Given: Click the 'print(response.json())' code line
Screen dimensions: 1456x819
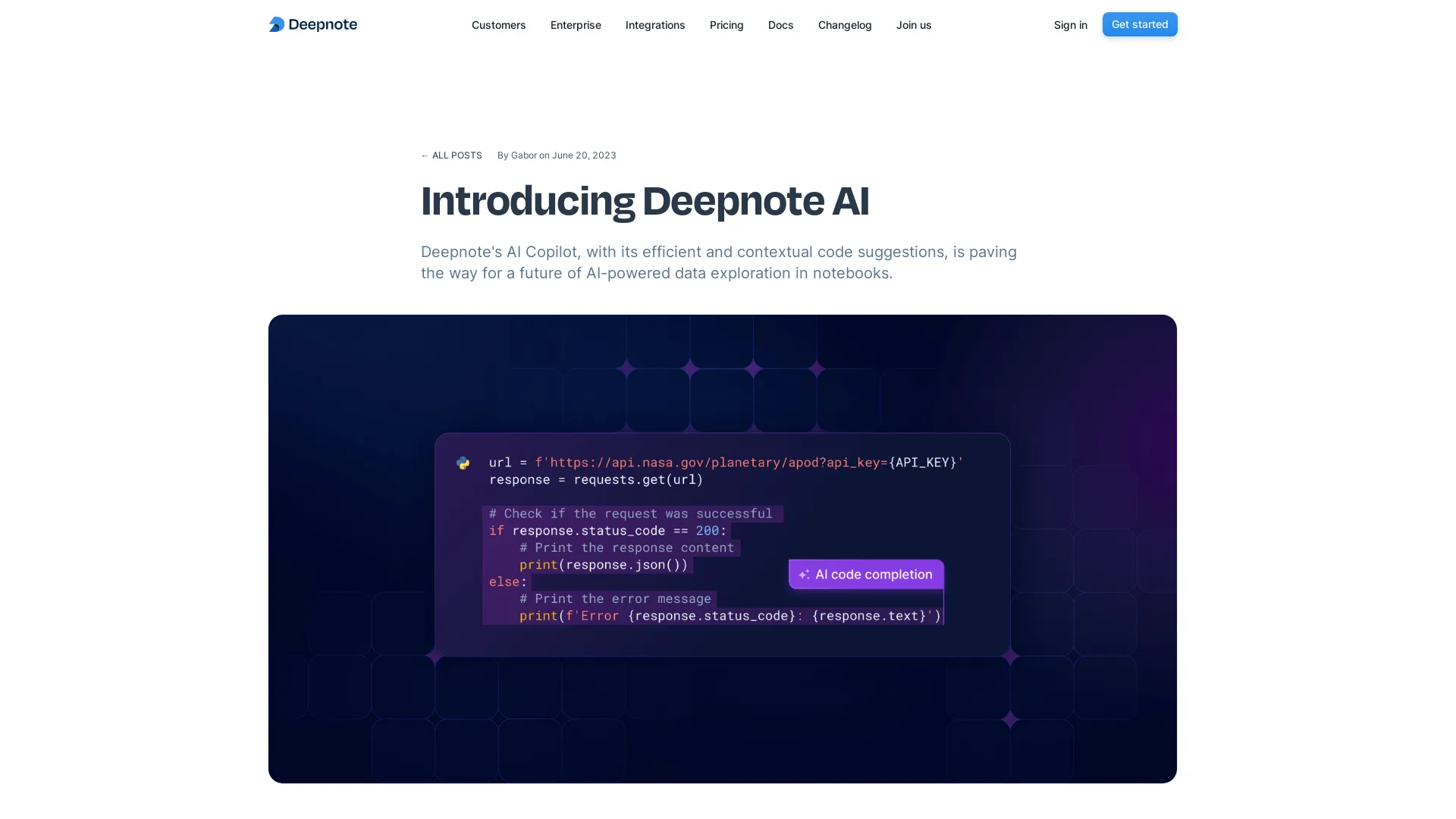Looking at the screenshot, I should [604, 565].
